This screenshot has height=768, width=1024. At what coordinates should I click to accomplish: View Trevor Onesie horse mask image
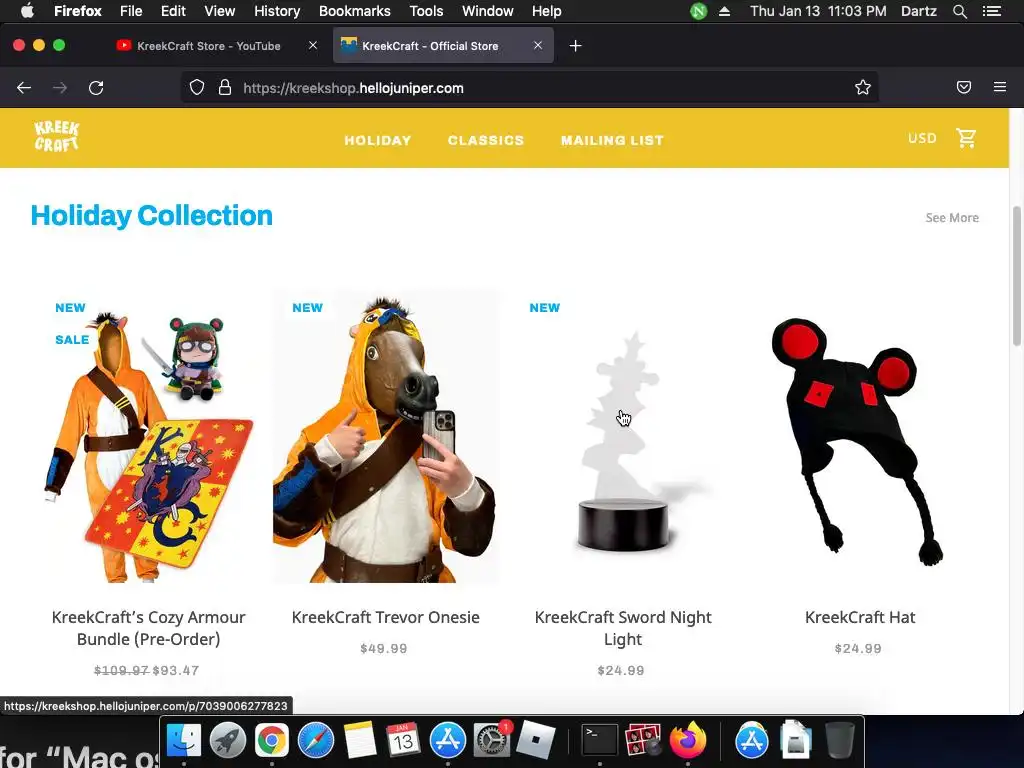[x=385, y=438]
